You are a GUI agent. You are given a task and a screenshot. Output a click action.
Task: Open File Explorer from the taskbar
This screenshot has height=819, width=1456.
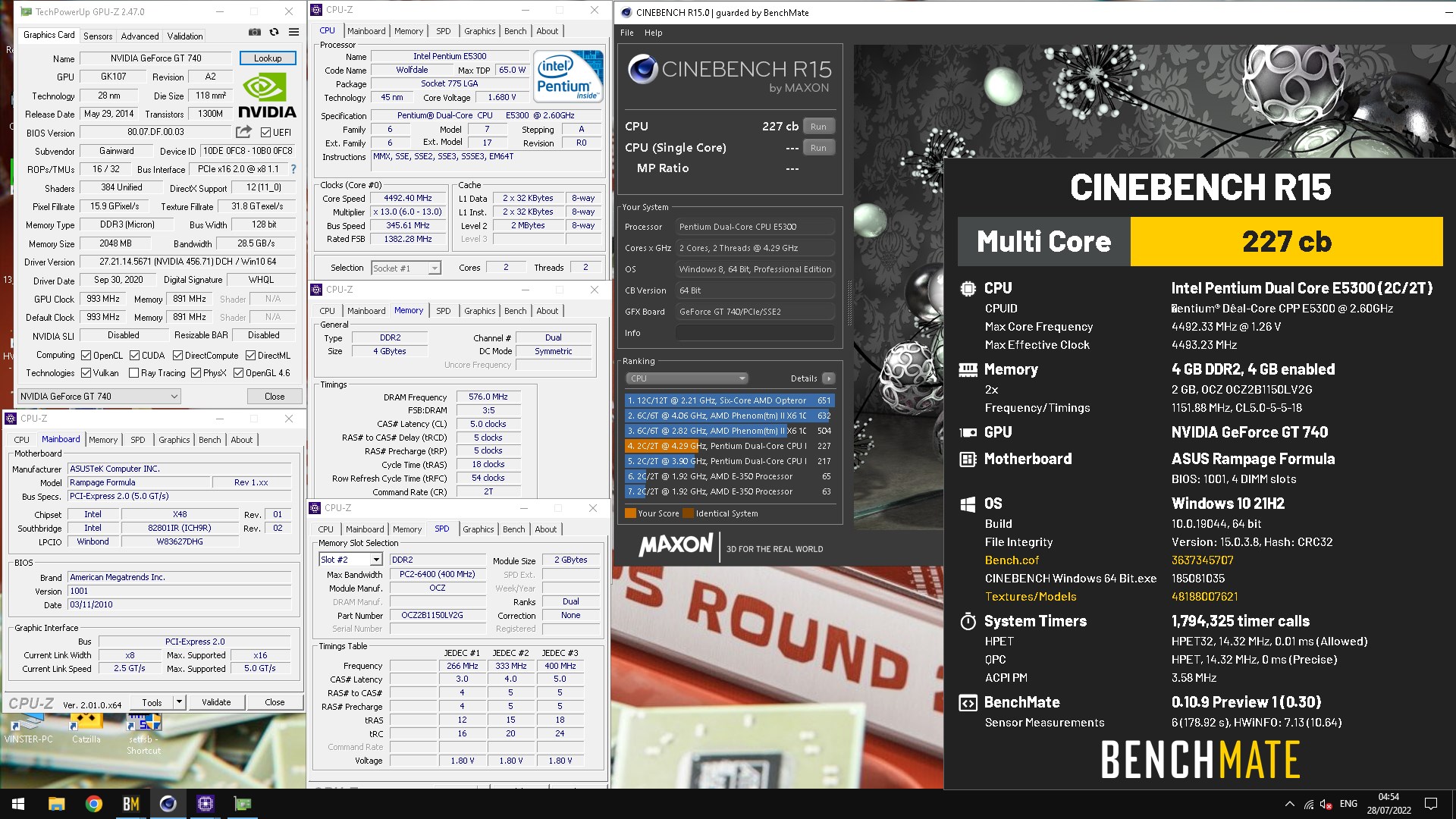pos(56,804)
